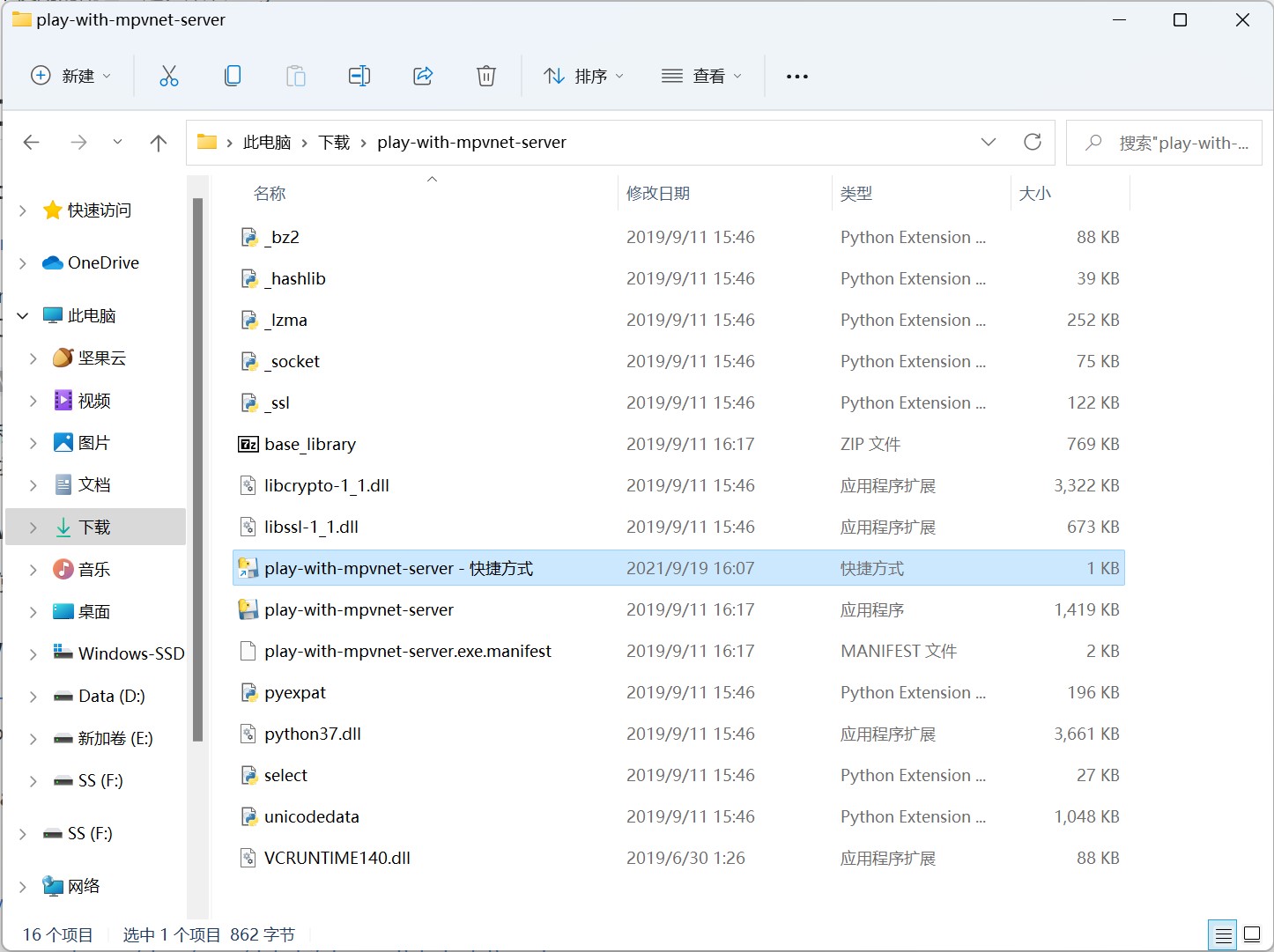
Task: Click the Rename icon in toolbar
Action: [359, 76]
